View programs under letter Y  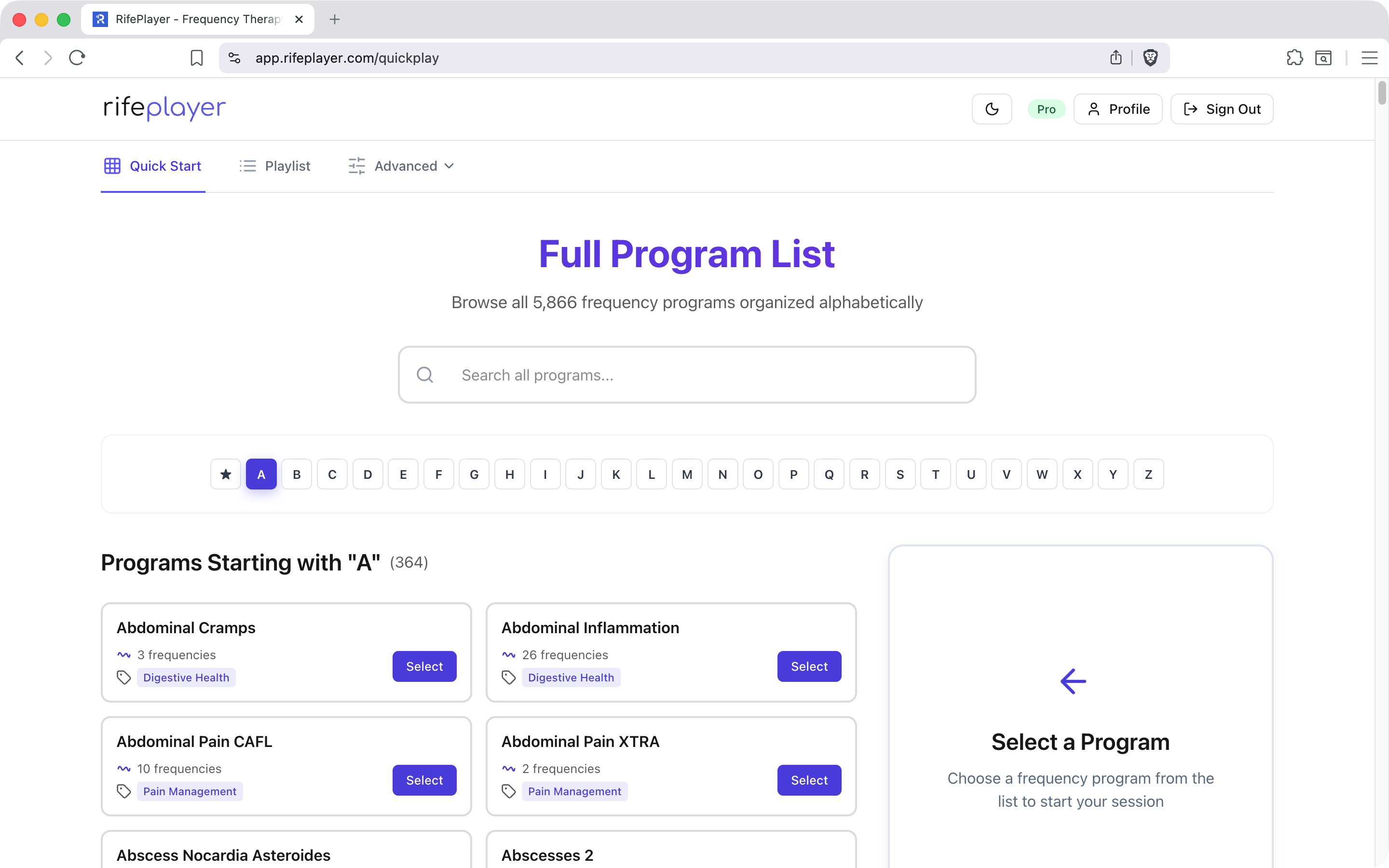point(1114,474)
